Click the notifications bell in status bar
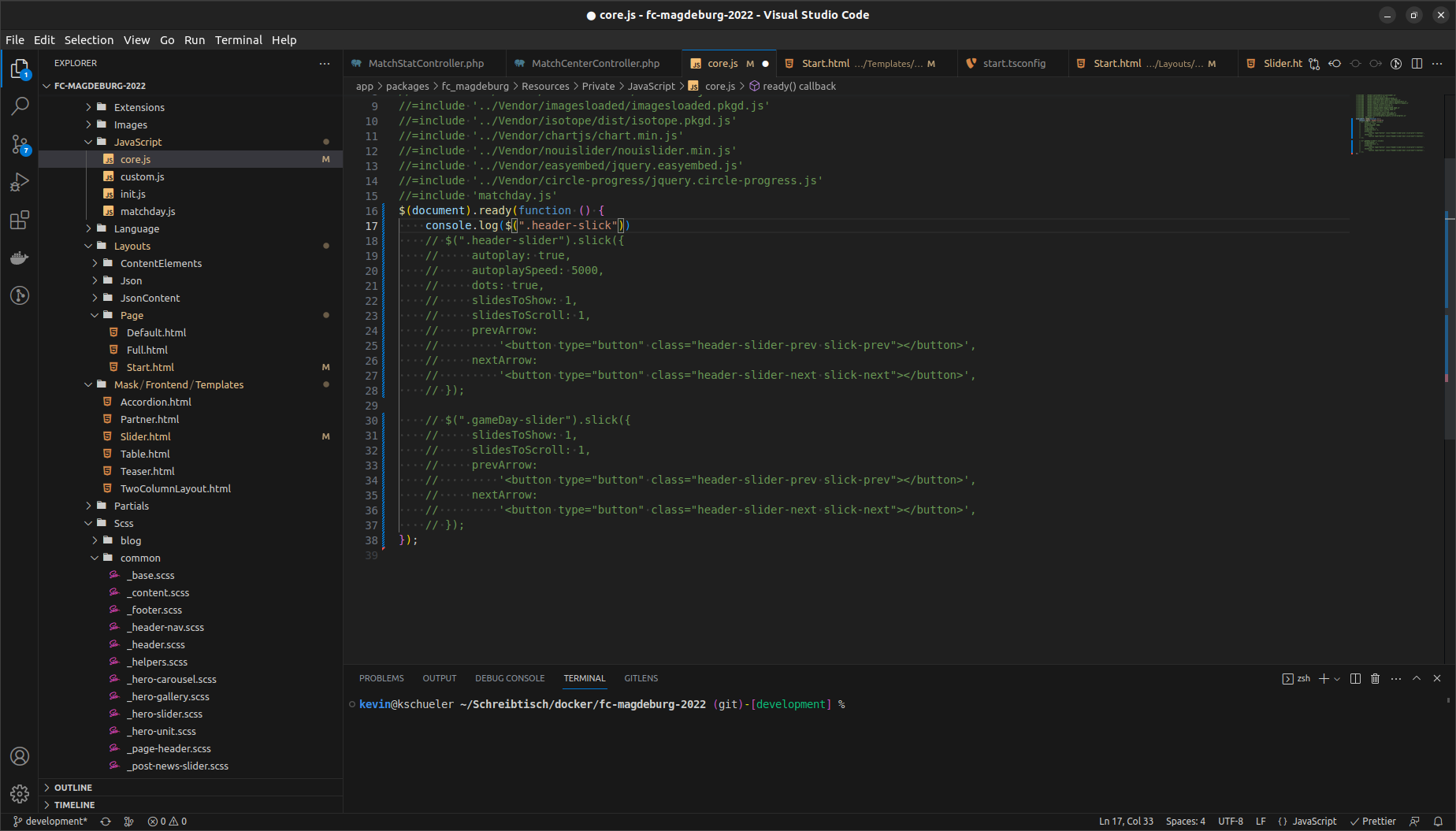The width and height of the screenshot is (1456, 831). click(x=1438, y=821)
